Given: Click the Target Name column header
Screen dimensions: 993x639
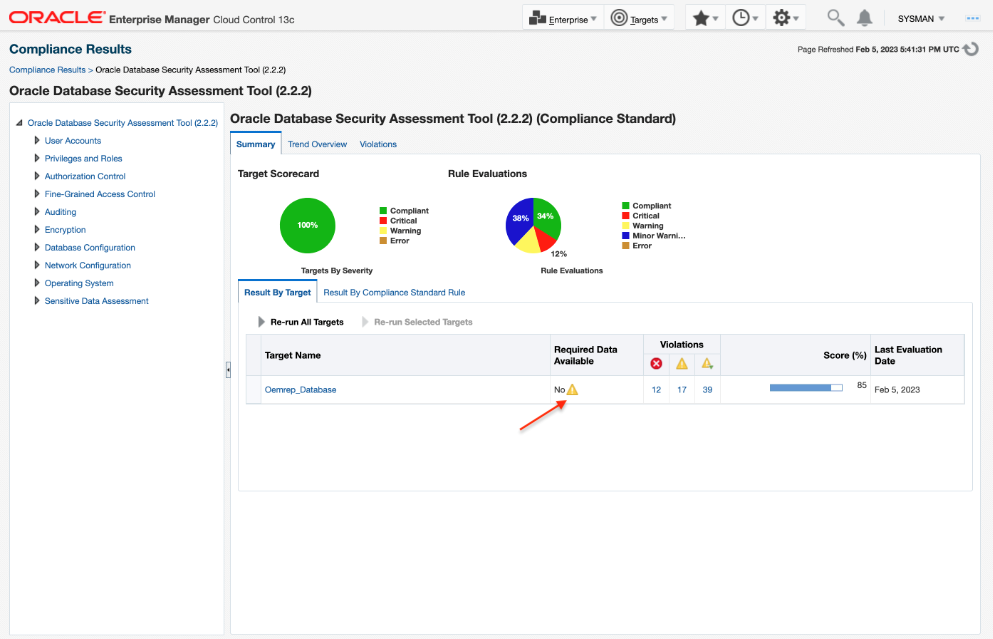Looking at the screenshot, I should click(405, 355).
